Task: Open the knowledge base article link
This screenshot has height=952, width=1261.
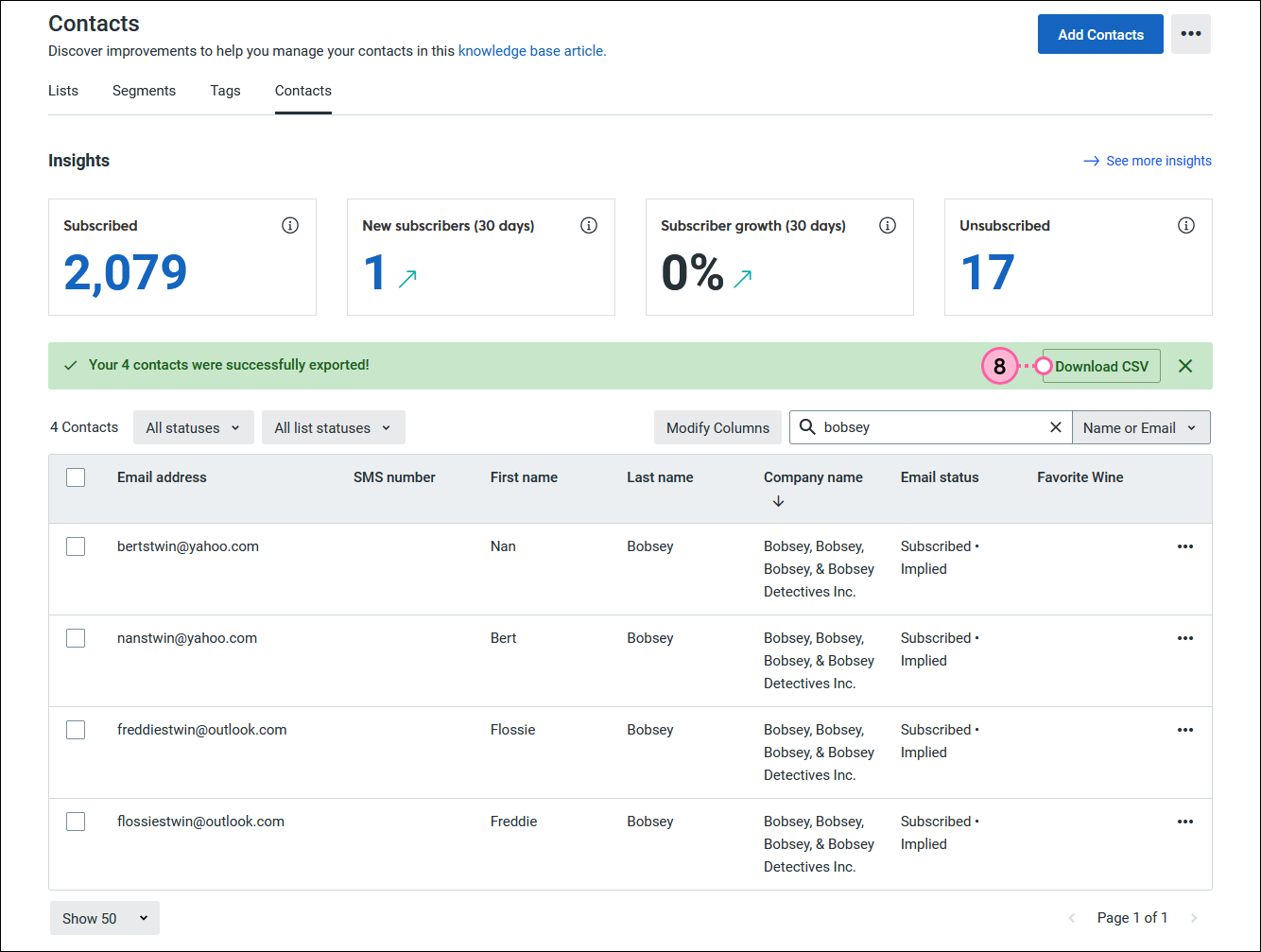Action: tap(532, 51)
